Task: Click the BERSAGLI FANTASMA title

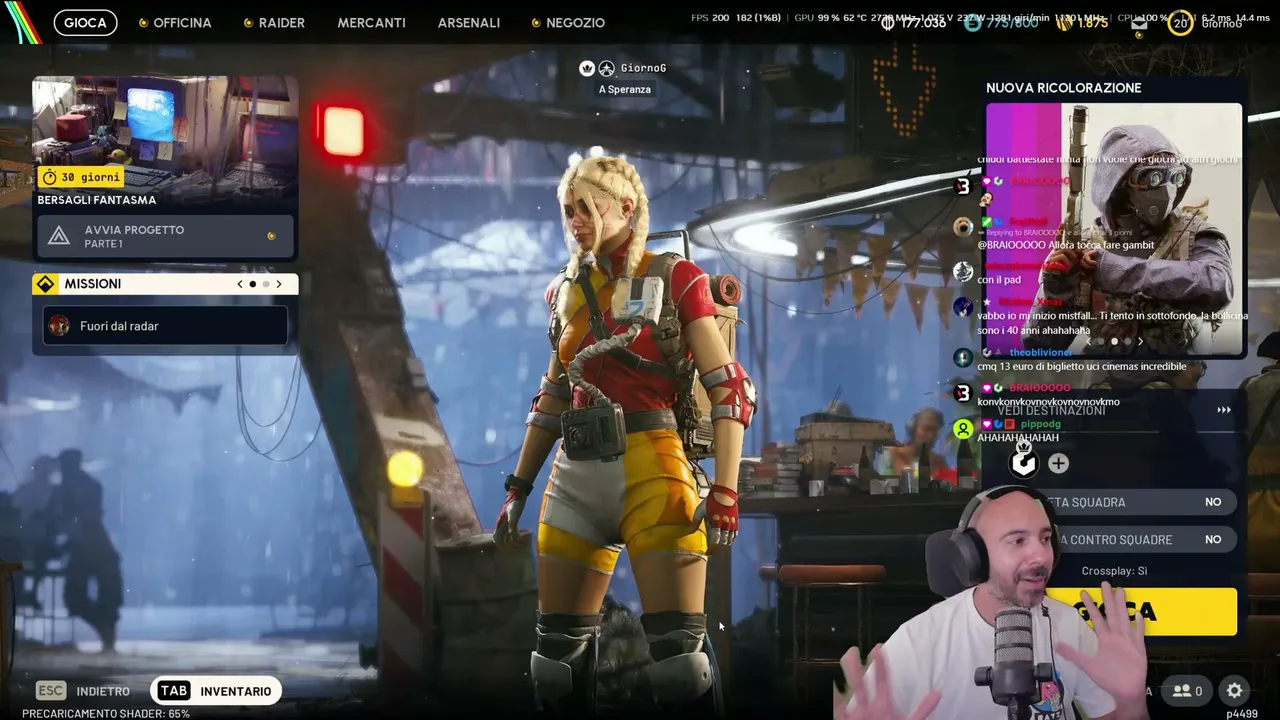Action: [x=97, y=200]
